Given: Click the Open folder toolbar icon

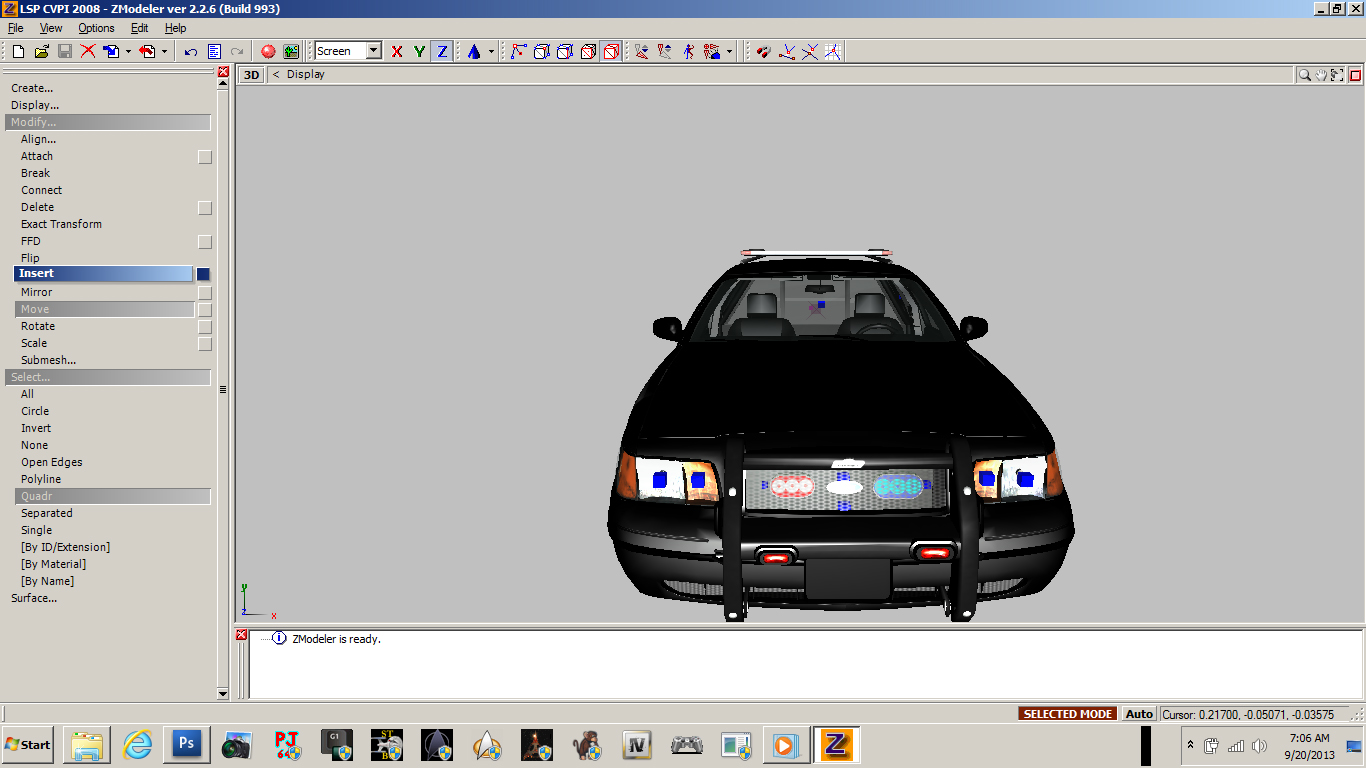Looking at the screenshot, I should pyautogui.click(x=41, y=51).
